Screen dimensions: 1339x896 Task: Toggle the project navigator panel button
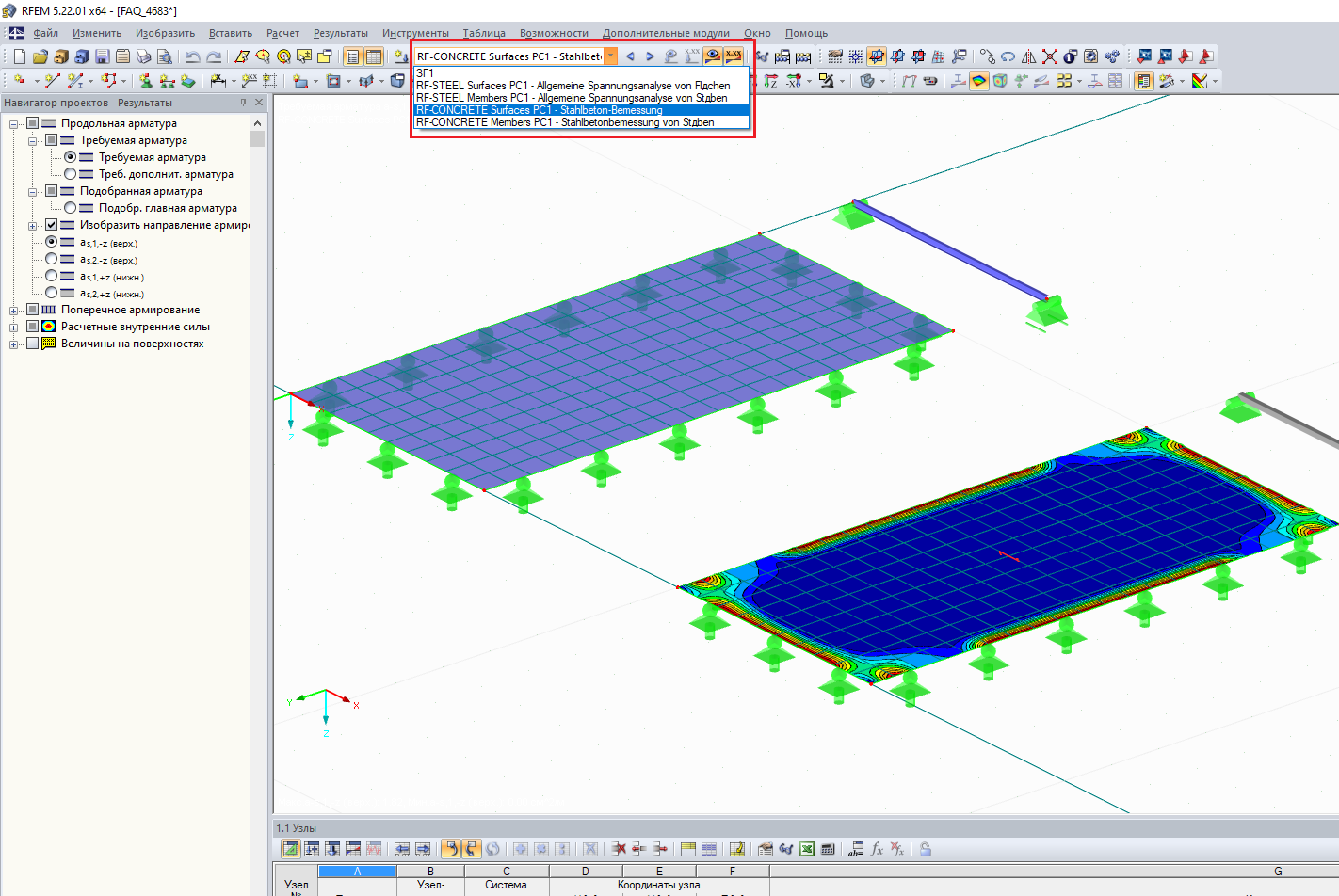[353, 56]
